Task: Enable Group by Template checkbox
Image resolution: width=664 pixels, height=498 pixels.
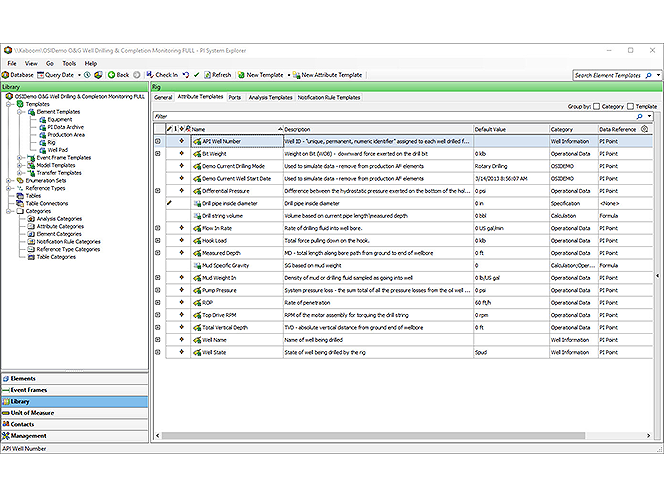Action: pos(628,106)
